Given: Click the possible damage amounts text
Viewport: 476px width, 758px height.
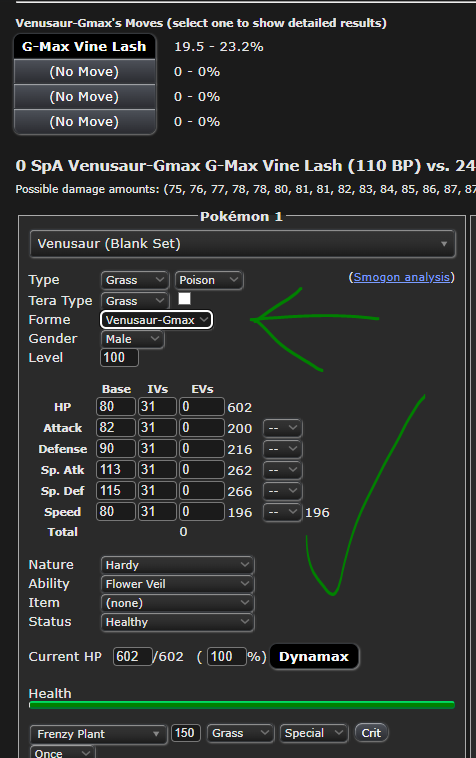Looking at the screenshot, I should (x=245, y=189).
